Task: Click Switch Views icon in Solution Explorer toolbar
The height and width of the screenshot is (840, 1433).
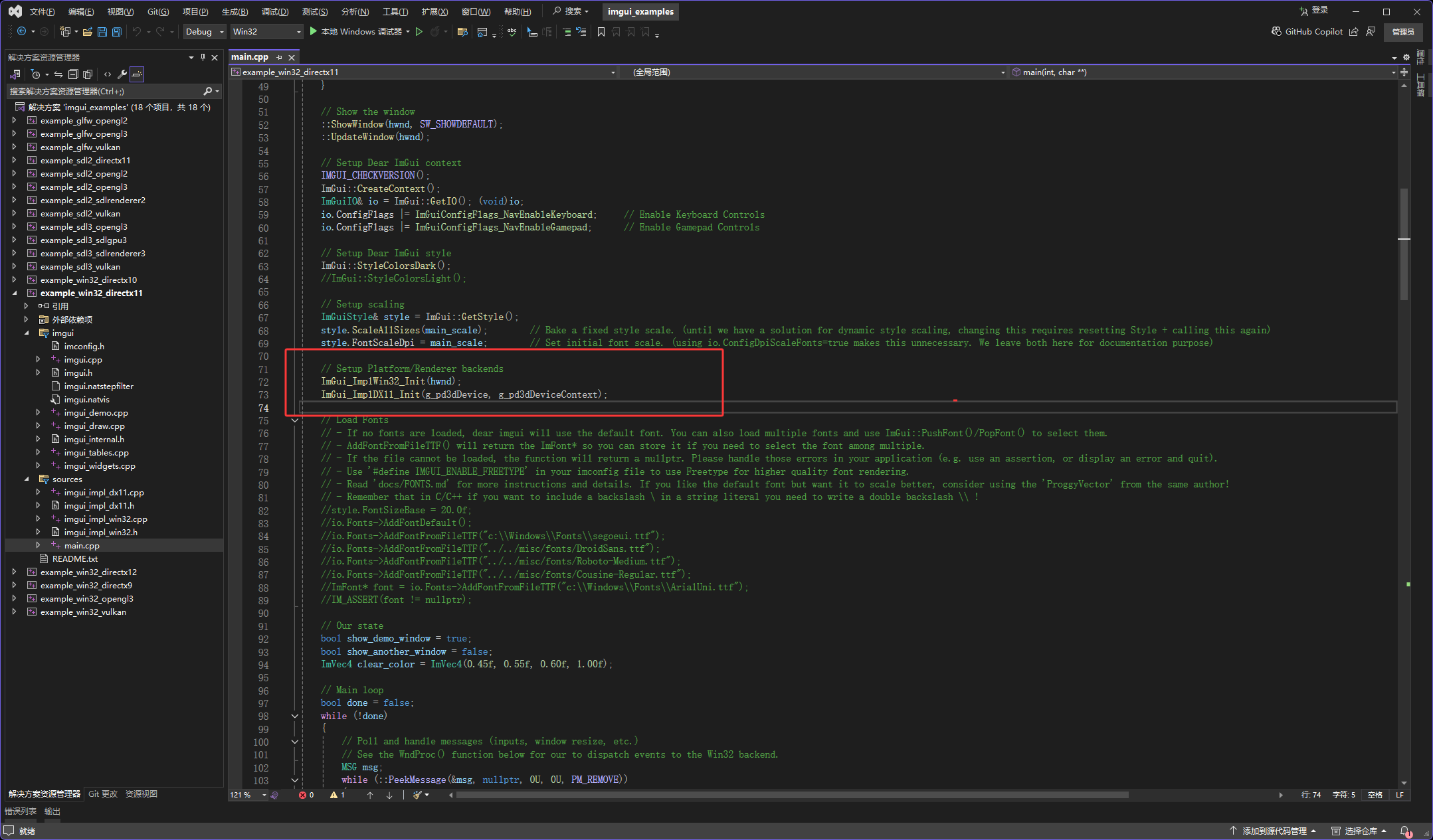Action: coord(15,74)
